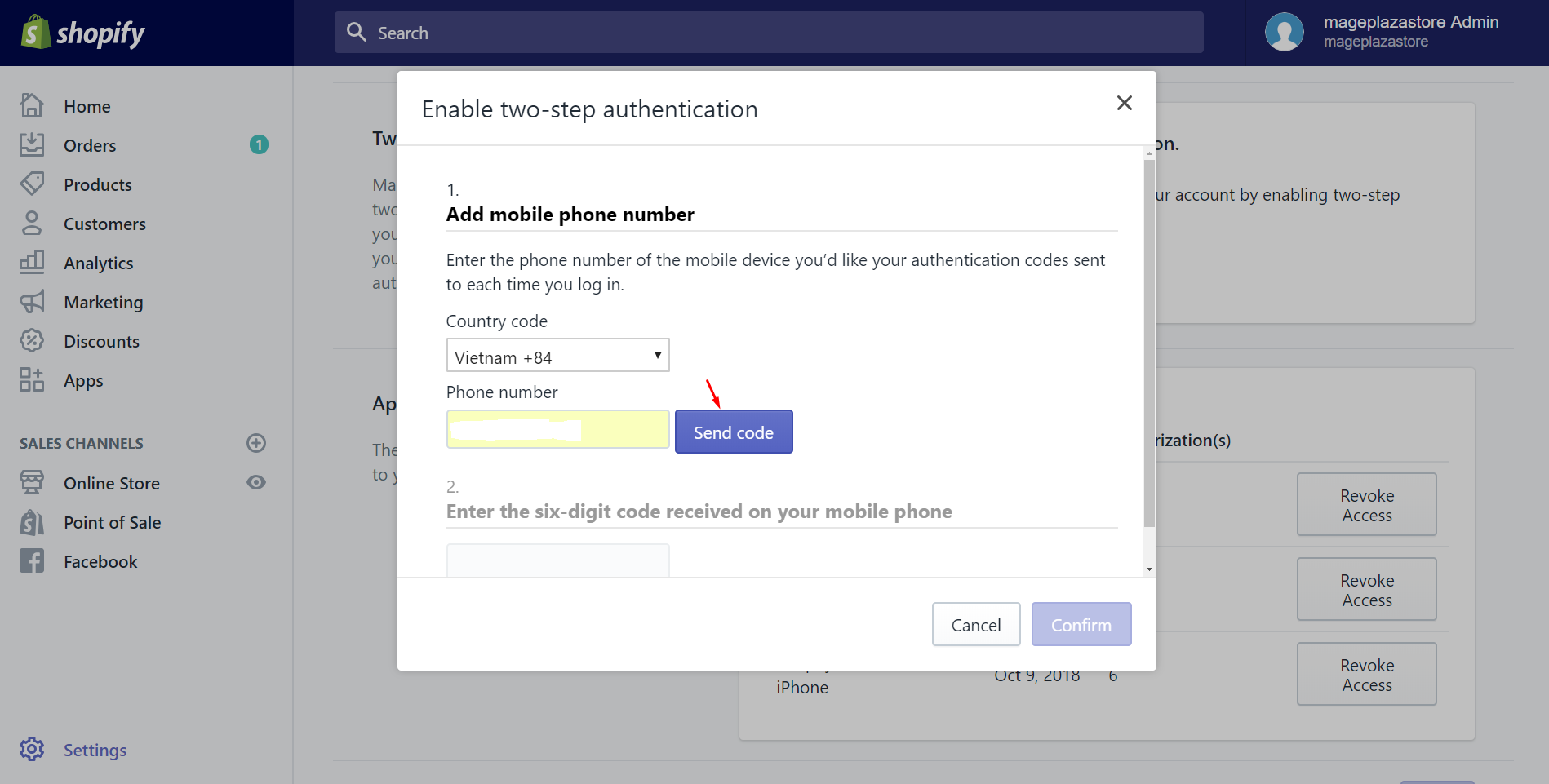Image resolution: width=1549 pixels, height=784 pixels.
Task: Open Point of Sale channel
Action: click(113, 522)
